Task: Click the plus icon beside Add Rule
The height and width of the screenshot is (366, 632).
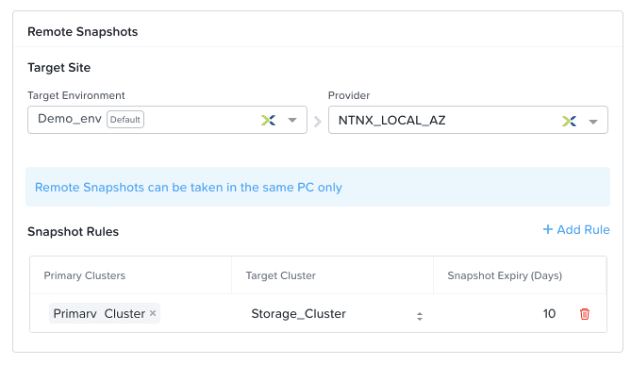Action: point(547,229)
